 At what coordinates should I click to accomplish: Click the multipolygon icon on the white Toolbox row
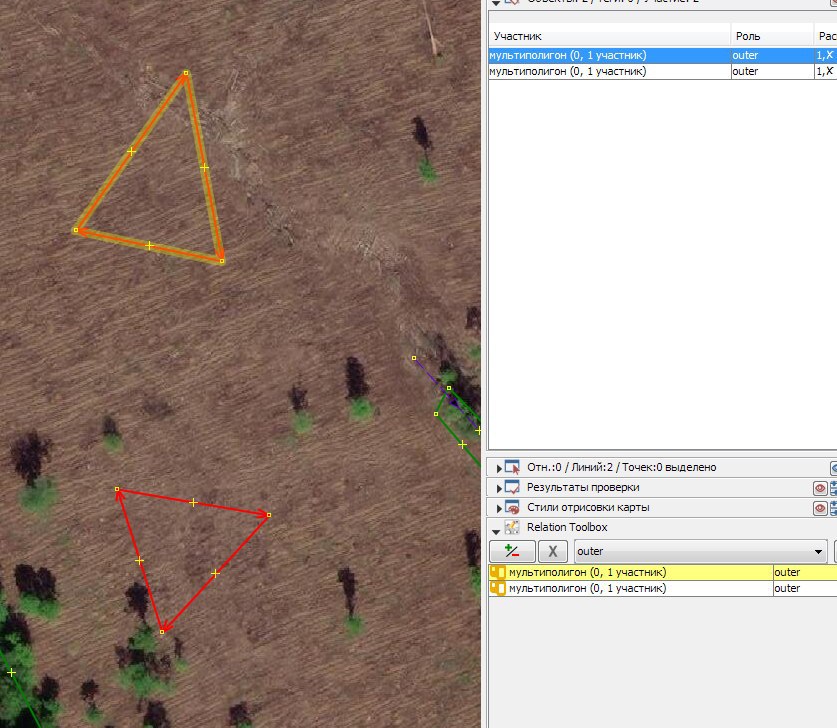[x=498, y=588]
